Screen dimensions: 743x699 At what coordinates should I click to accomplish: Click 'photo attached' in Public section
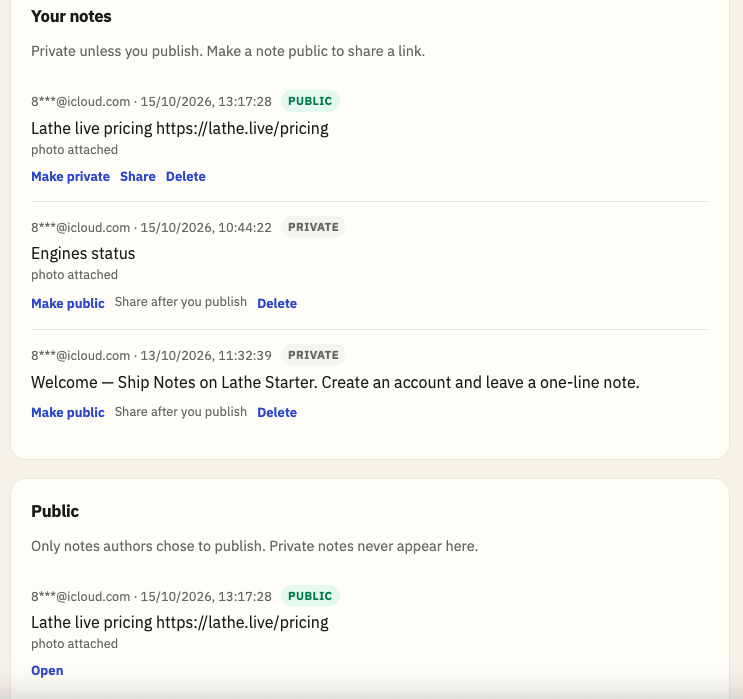click(74, 644)
